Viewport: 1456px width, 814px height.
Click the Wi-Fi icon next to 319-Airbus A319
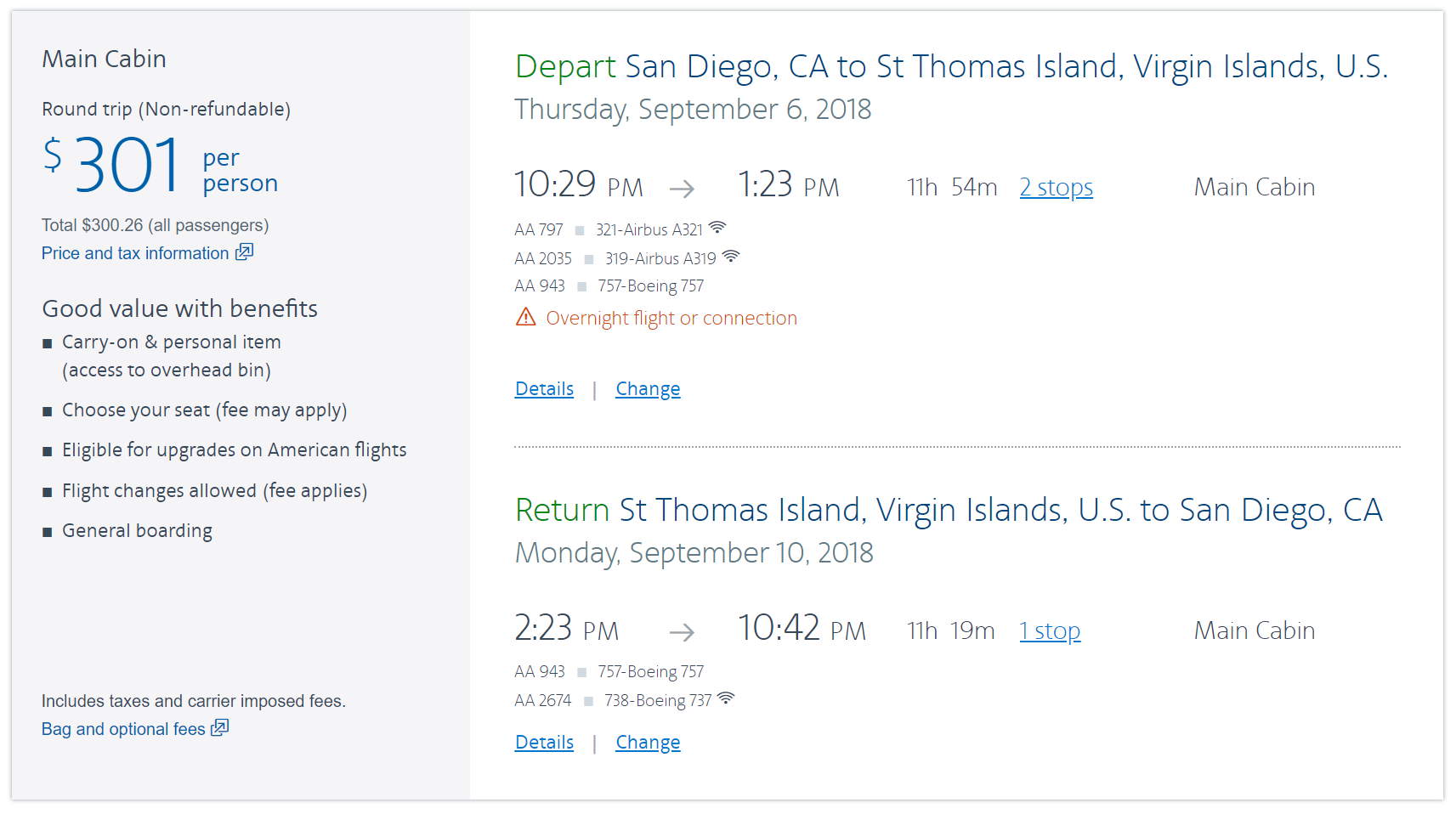[x=731, y=257]
